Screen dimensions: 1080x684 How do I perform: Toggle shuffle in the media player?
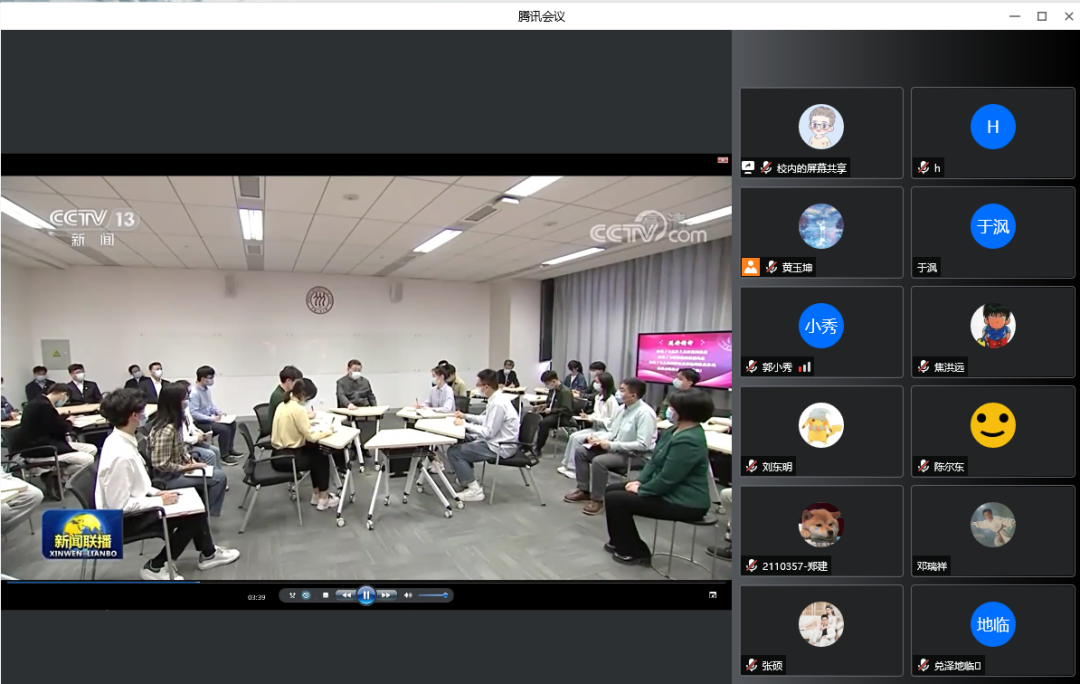292,595
